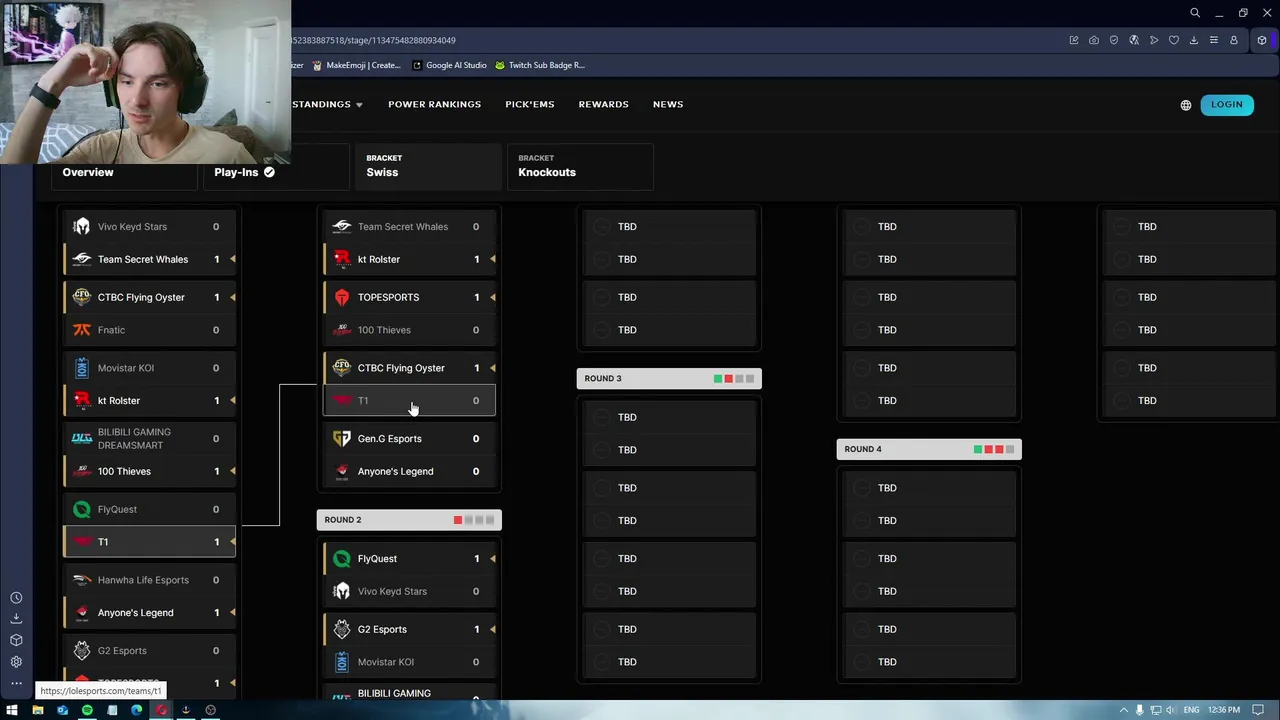Open File Explorer from the taskbar
This screenshot has width=1280, height=720.
click(x=38, y=710)
